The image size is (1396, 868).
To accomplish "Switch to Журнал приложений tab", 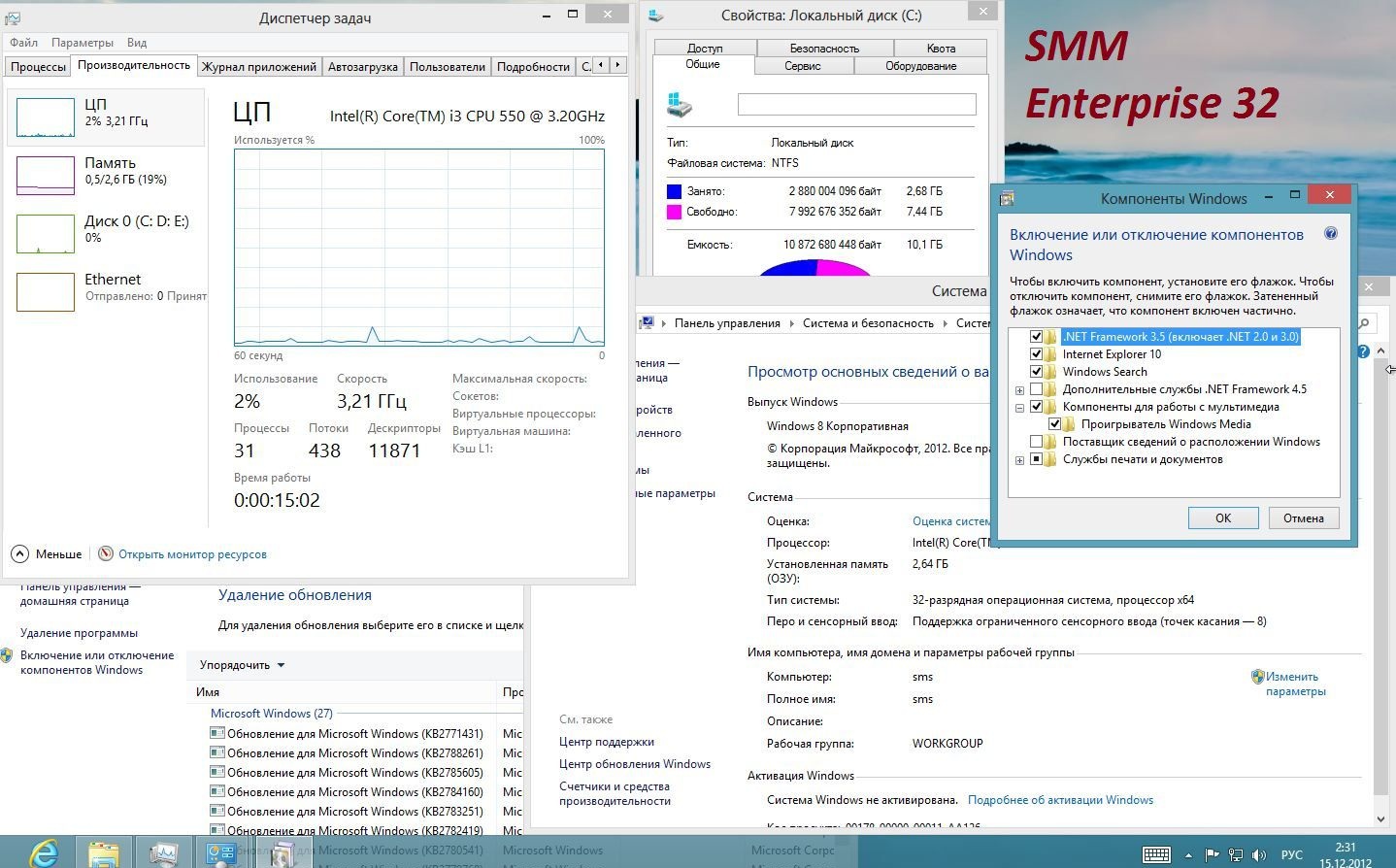I will (259, 67).
